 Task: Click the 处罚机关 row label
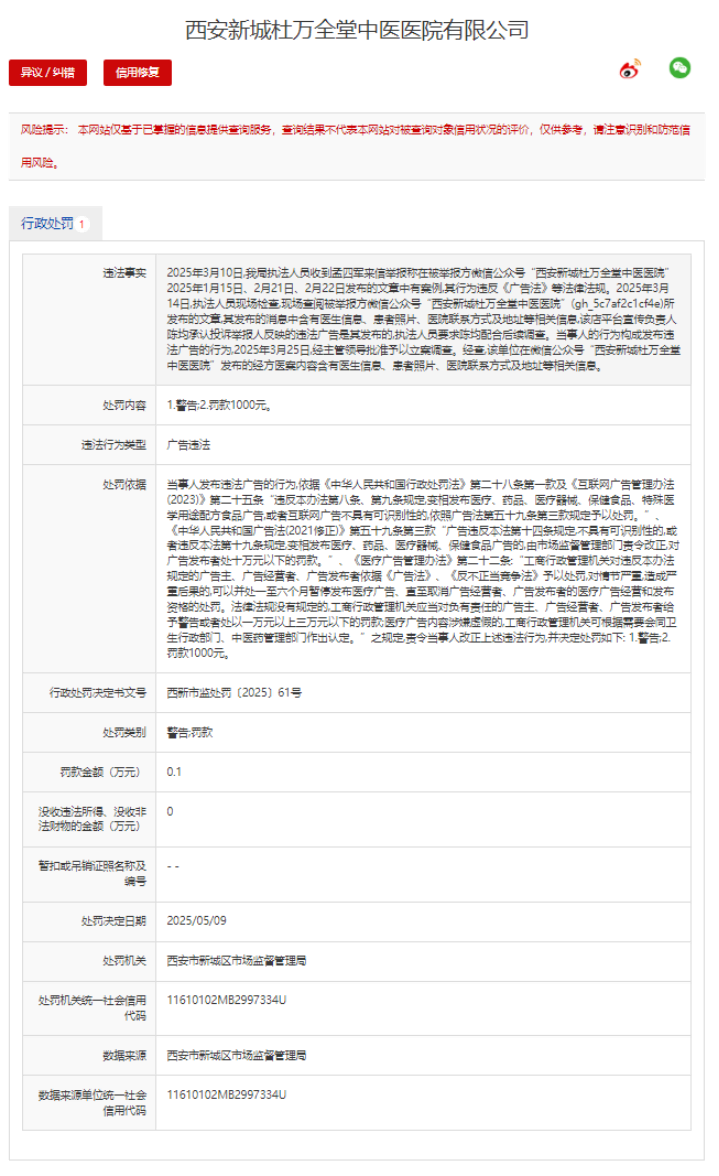point(124,961)
